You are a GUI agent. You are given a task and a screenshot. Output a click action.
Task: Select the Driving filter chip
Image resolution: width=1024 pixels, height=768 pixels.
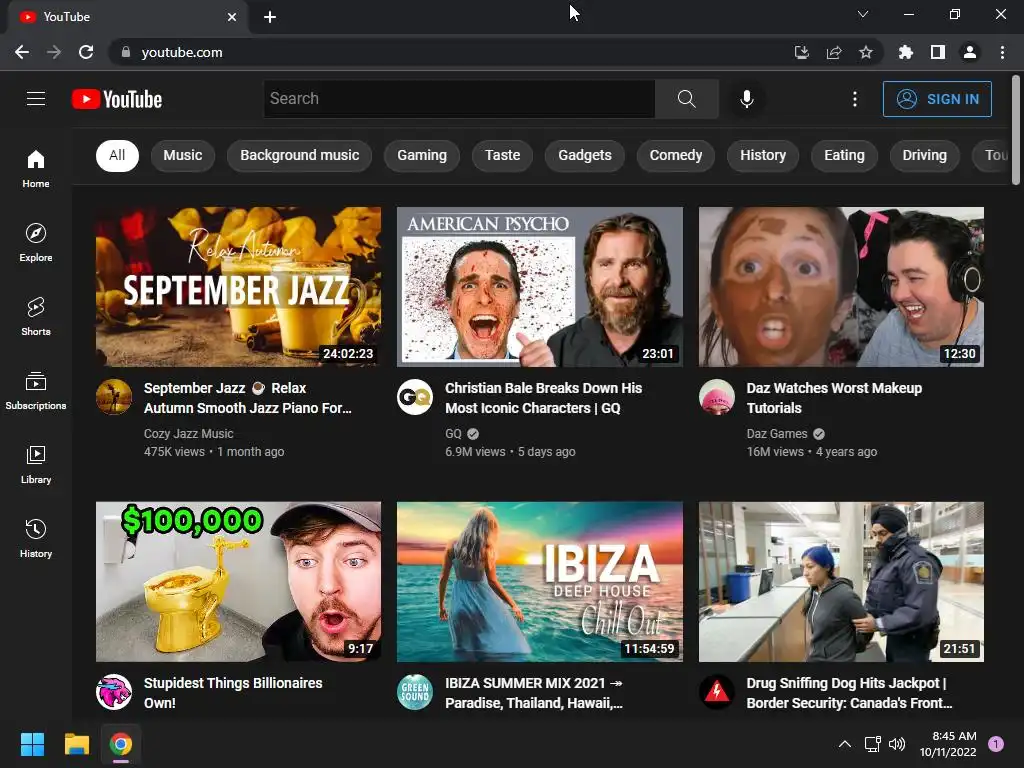pyautogui.click(x=925, y=155)
